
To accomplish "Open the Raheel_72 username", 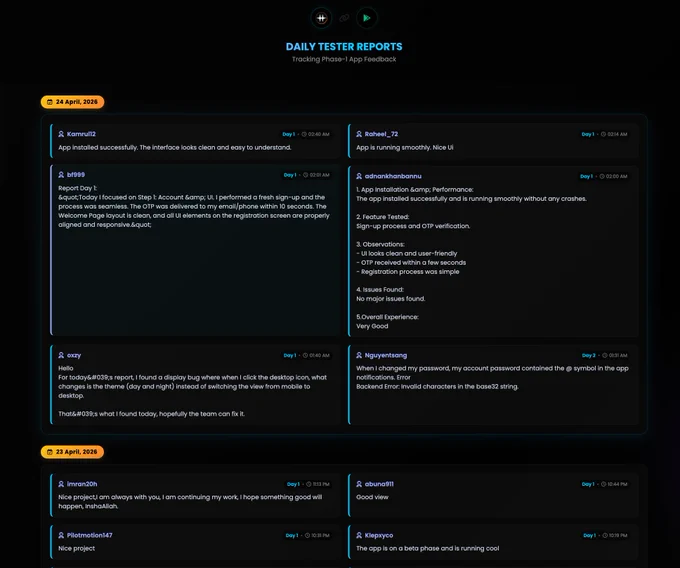I will click(381, 134).
